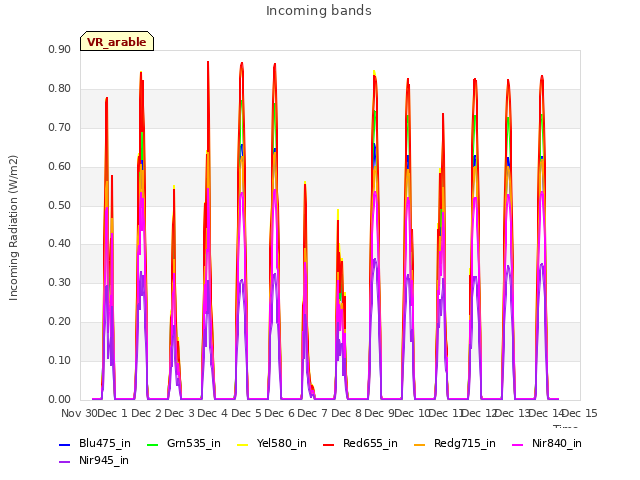
Task: Click the 'Dec 8' x-axis date label
Action: pos(347,413)
